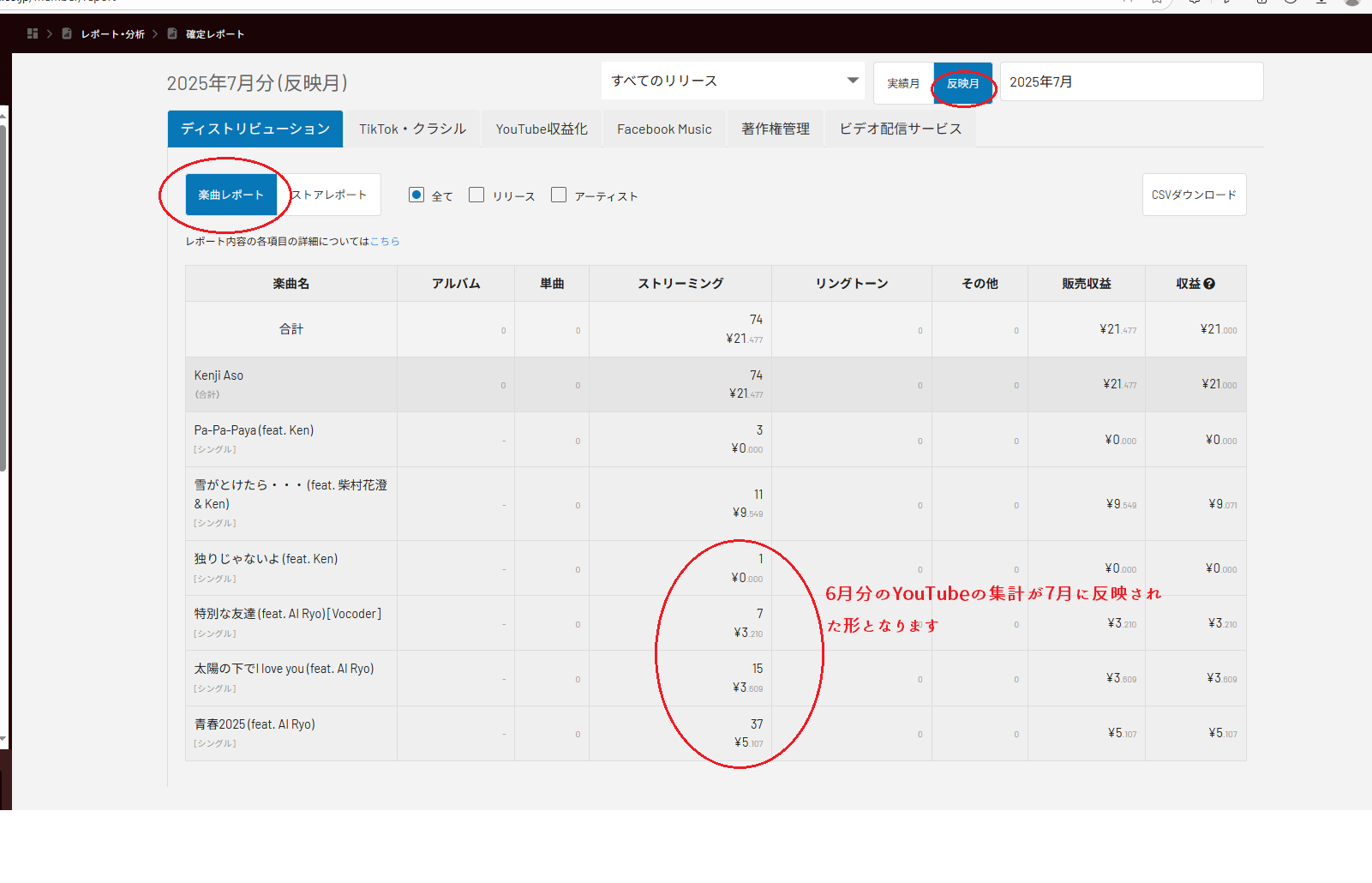Switch to 実績月 view mode
The width and height of the screenshot is (1372, 883).
(x=903, y=83)
